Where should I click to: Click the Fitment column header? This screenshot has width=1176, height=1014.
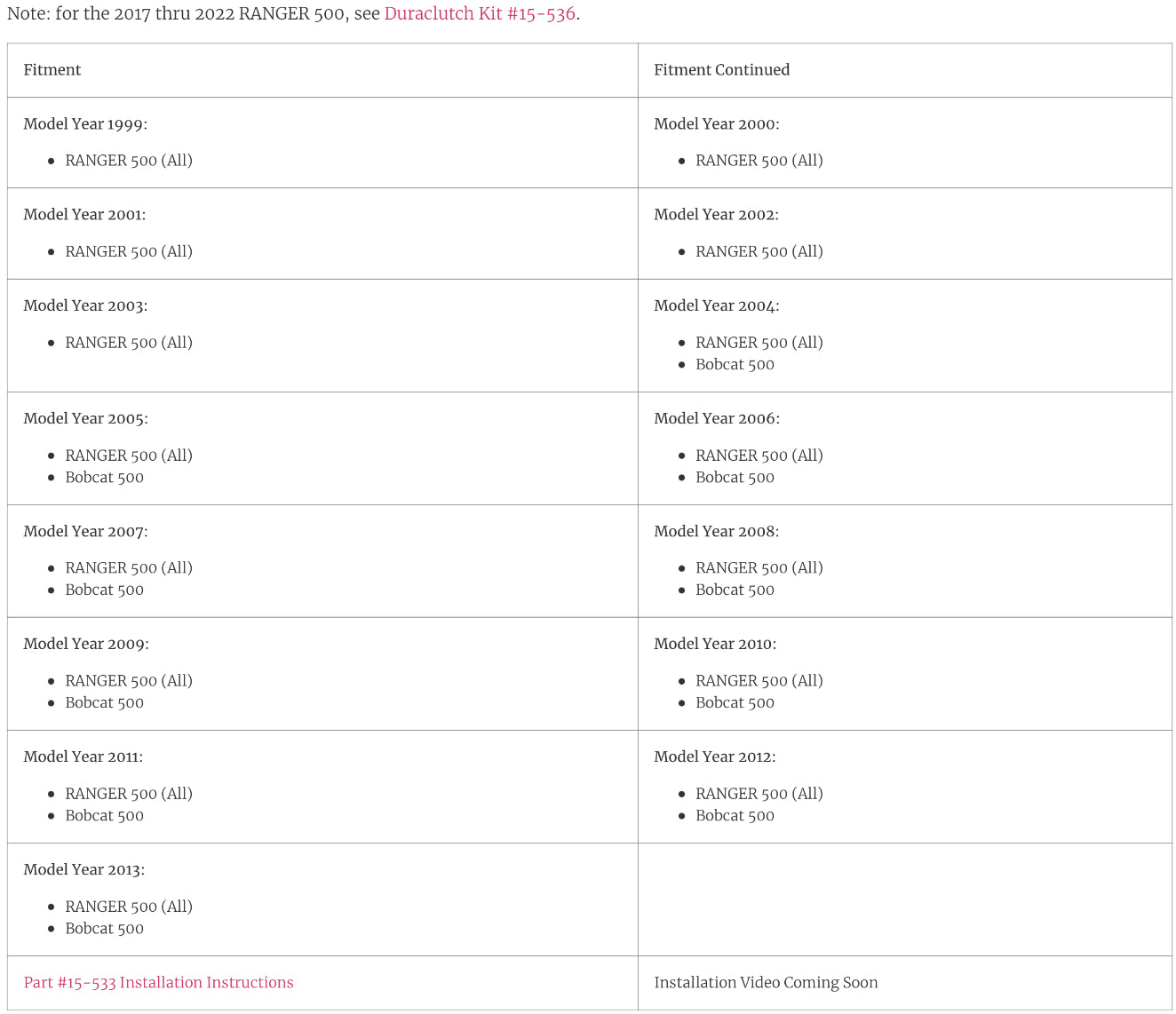52,70
